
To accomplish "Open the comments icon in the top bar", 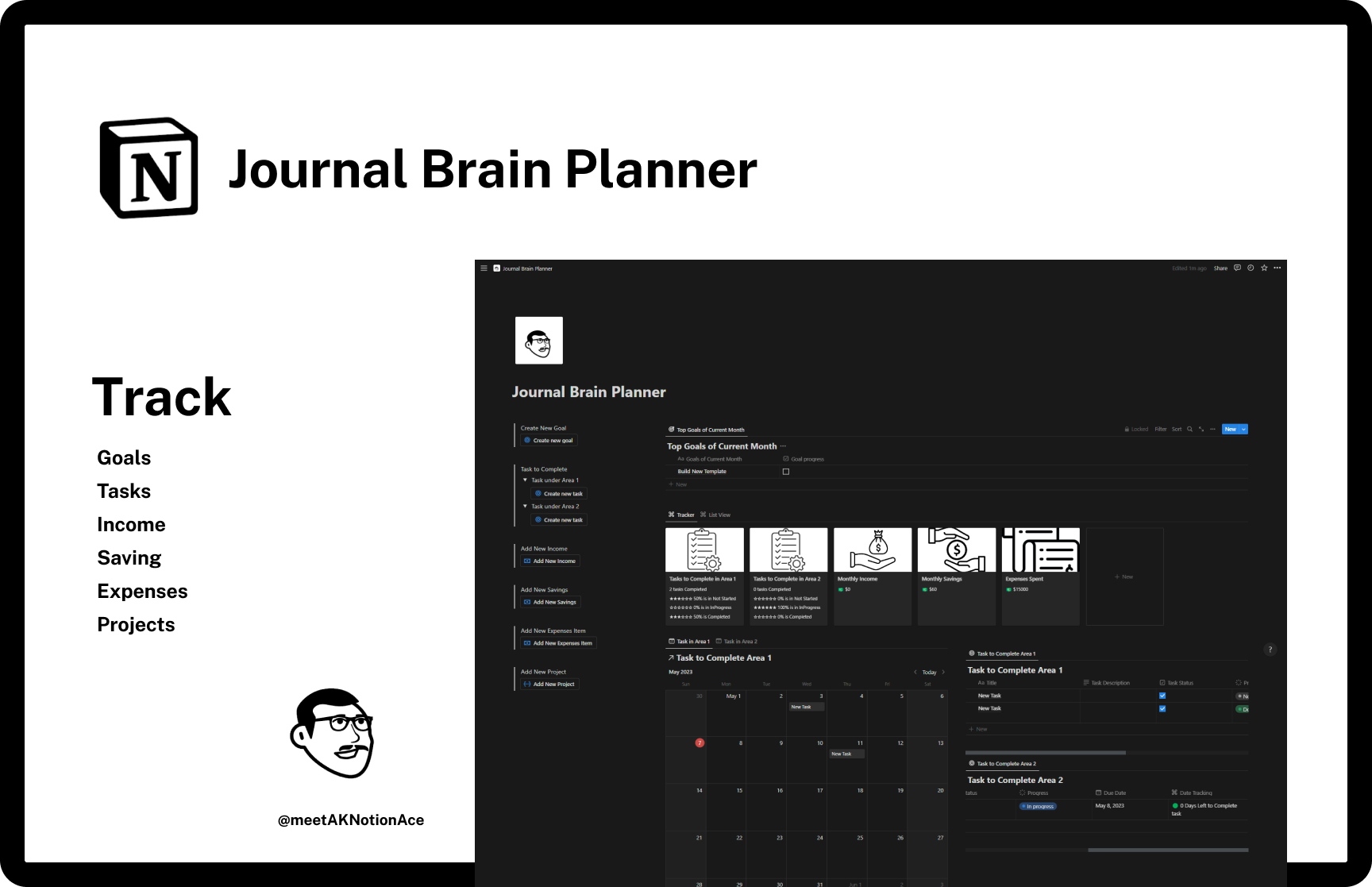I will point(1238,268).
